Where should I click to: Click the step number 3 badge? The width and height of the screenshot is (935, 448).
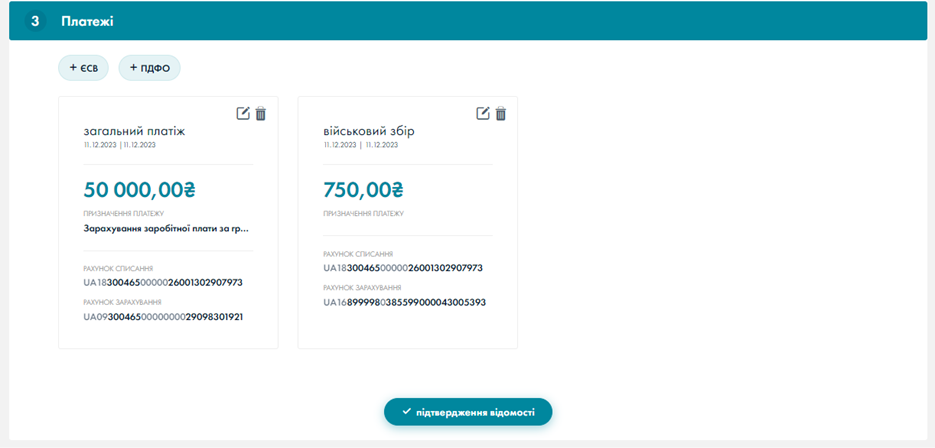click(x=36, y=21)
